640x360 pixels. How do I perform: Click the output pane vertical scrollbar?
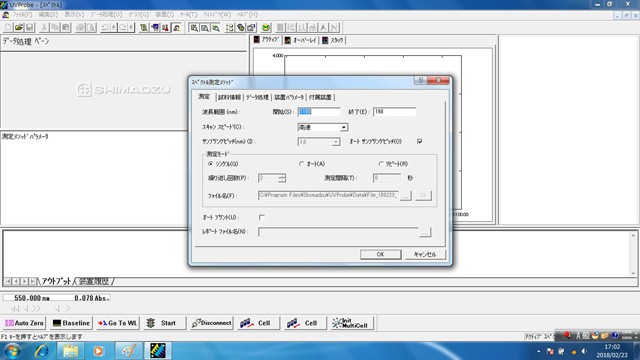click(x=633, y=254)
